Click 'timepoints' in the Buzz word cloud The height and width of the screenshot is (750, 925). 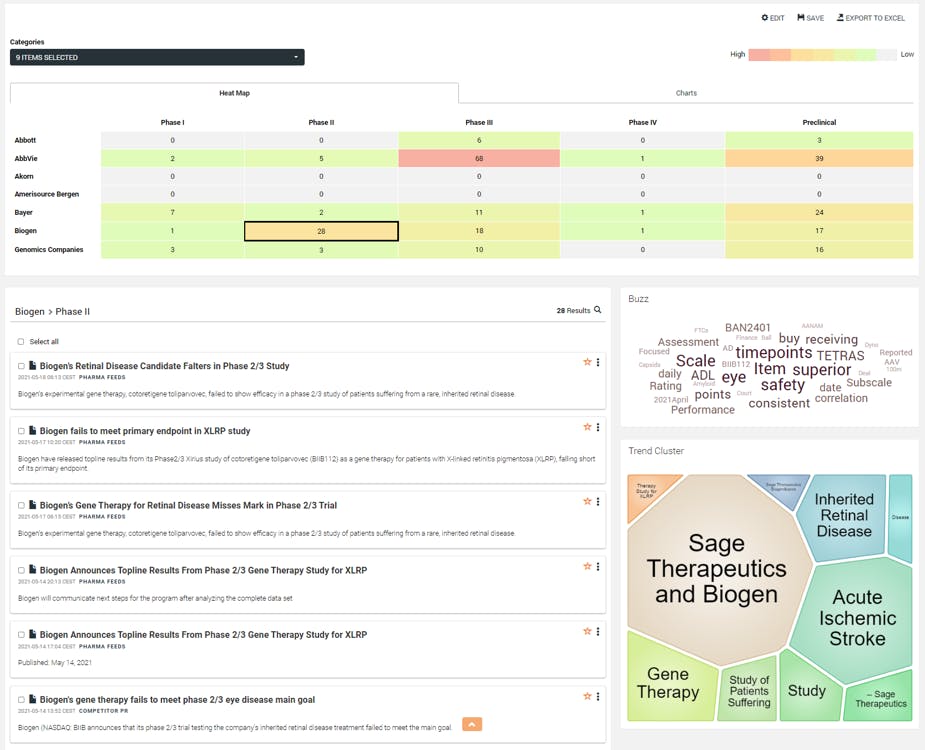pos(773,352)
